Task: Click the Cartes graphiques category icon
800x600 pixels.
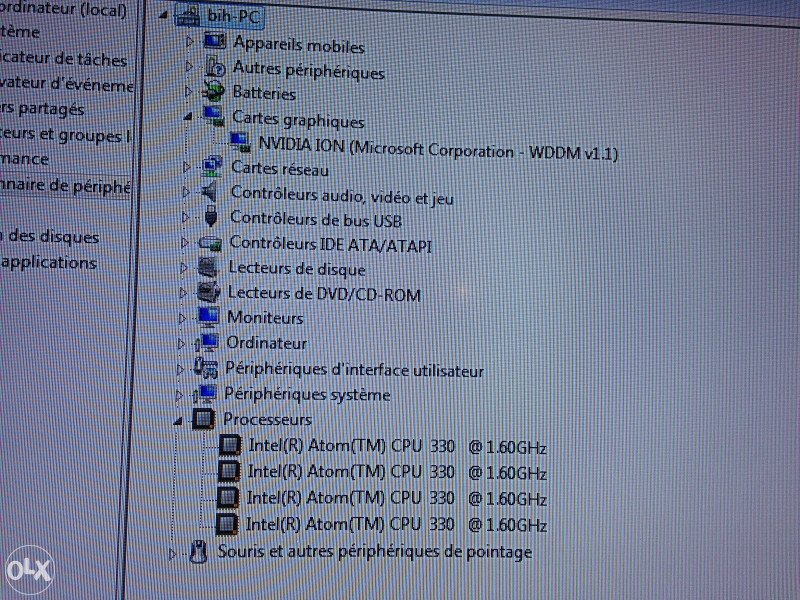Action: click(x=213, y=116)
